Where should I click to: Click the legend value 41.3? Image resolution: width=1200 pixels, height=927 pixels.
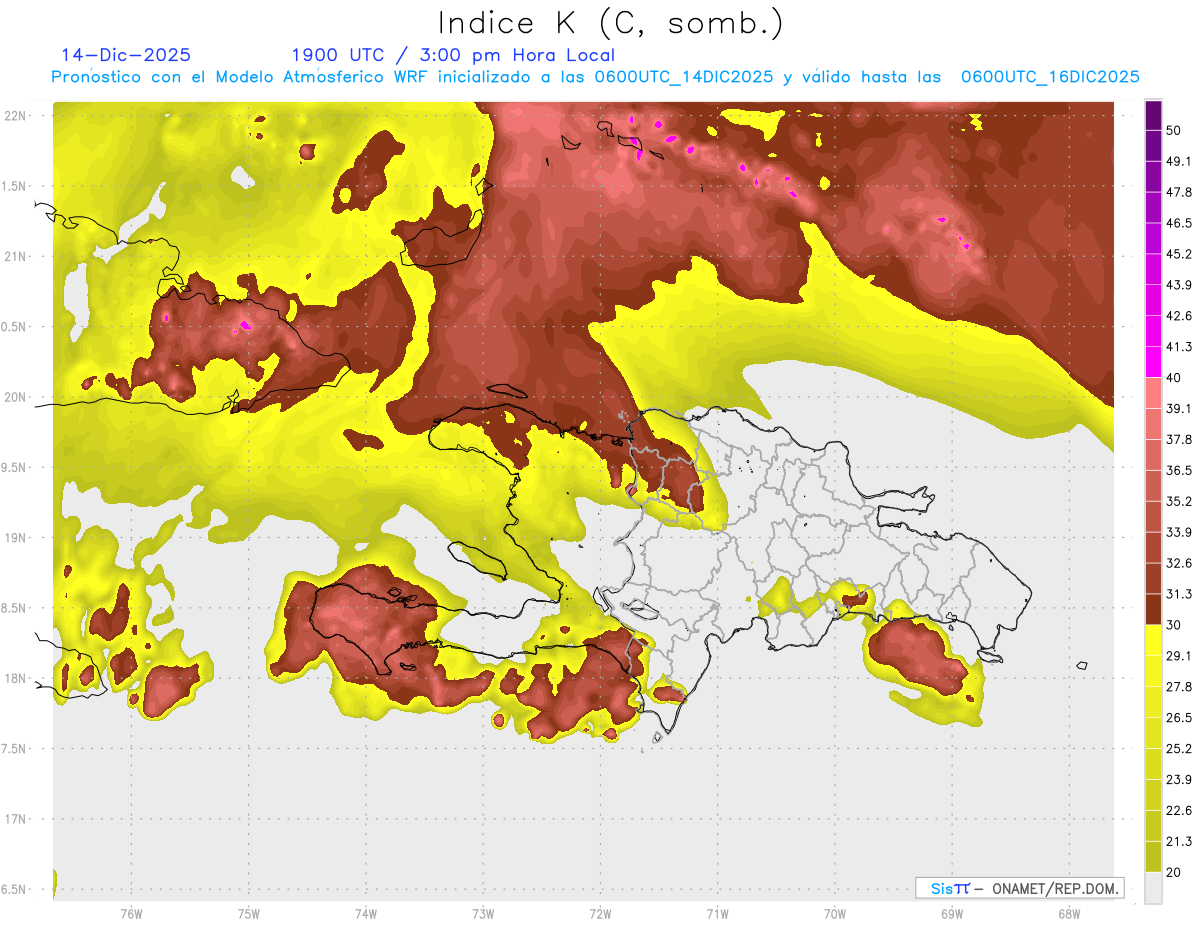pos(1178,347)
